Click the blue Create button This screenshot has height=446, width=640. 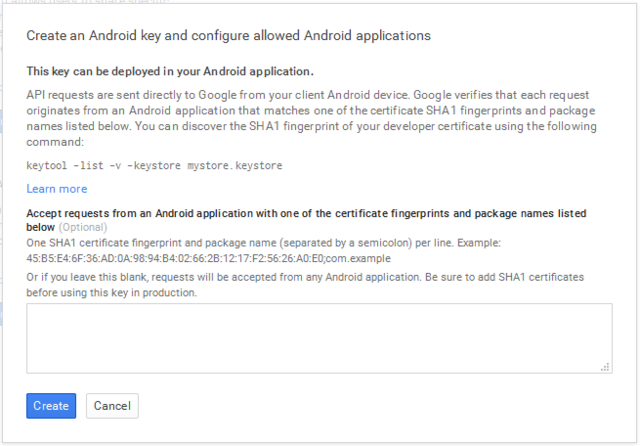pyautogui.click(x=50, y=406)
